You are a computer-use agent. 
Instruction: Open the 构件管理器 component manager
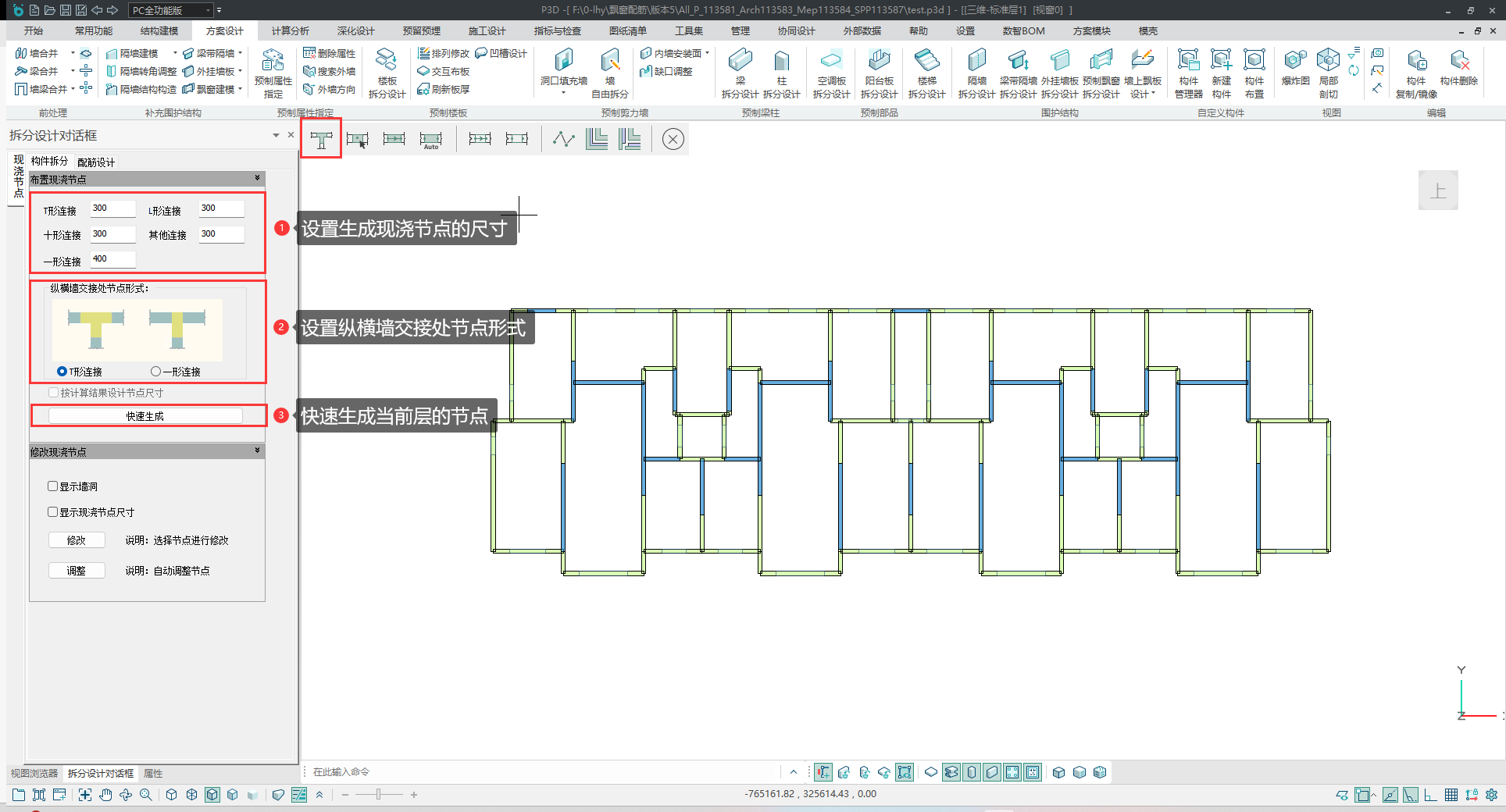[1188, 62]
